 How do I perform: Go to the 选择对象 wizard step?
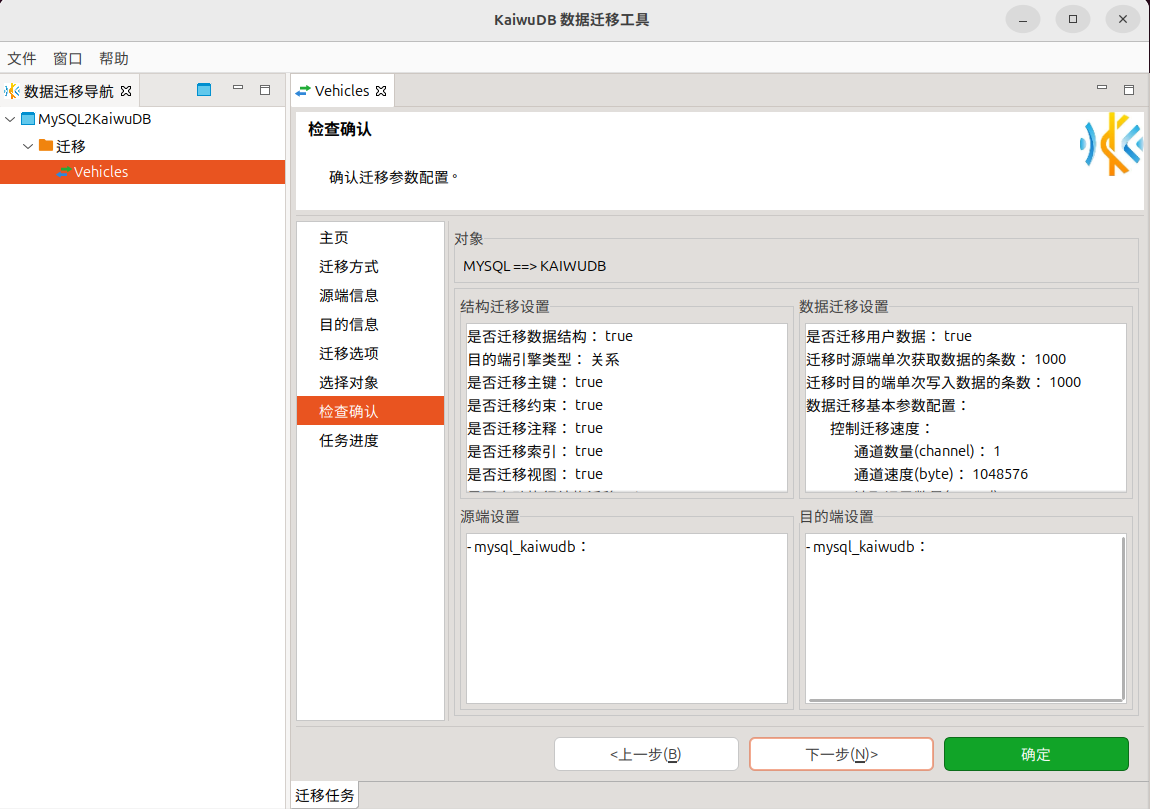click(x=370, y=383)
